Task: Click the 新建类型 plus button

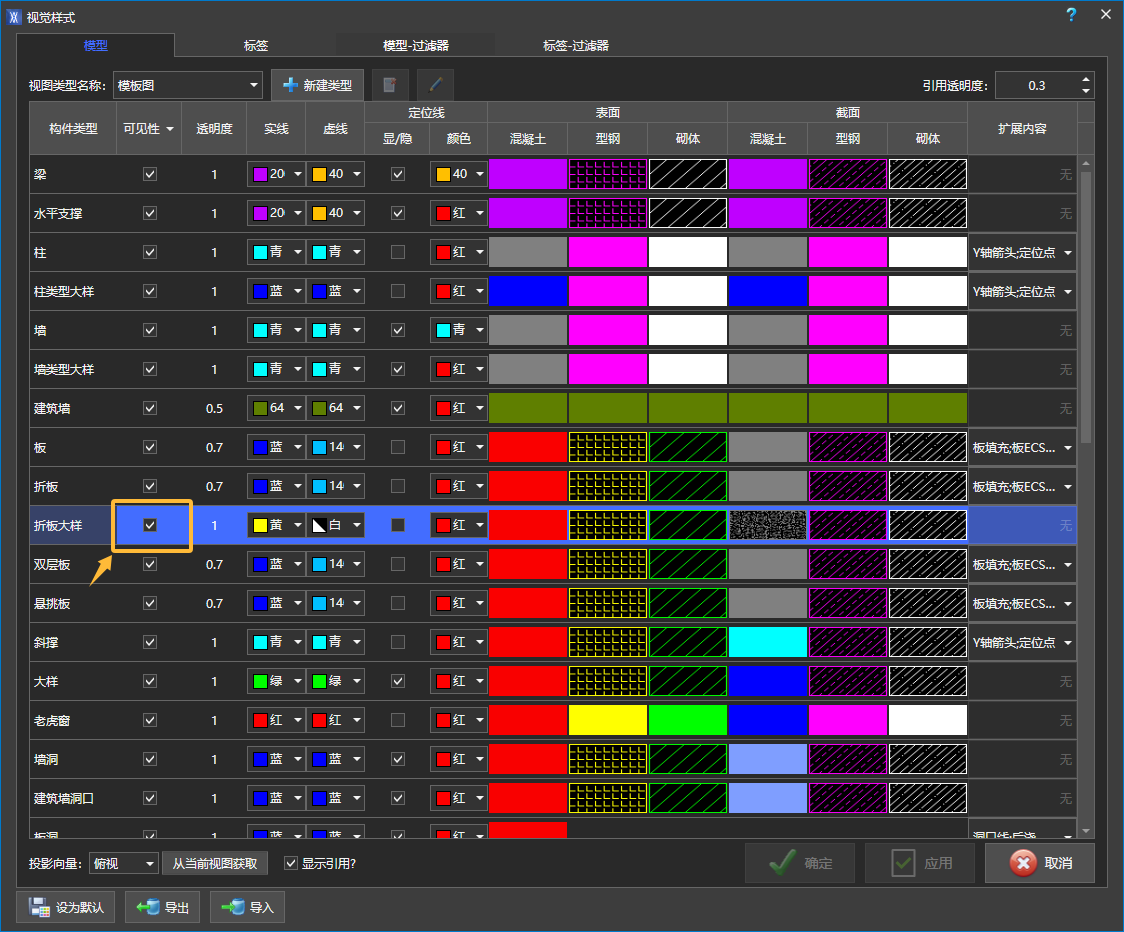Action: coord(317,85)
